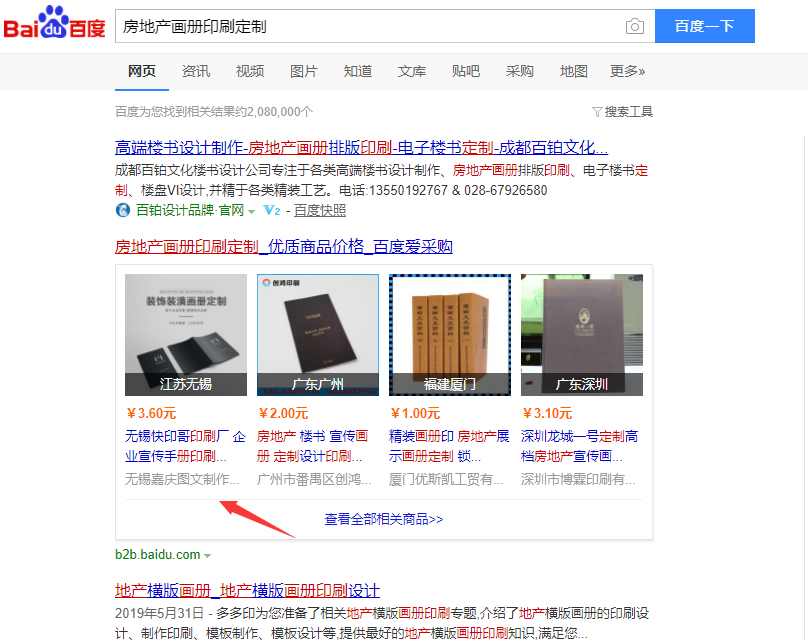Open the 更多» menu
This screenshot has width=808, height=641.
[627, 71]
